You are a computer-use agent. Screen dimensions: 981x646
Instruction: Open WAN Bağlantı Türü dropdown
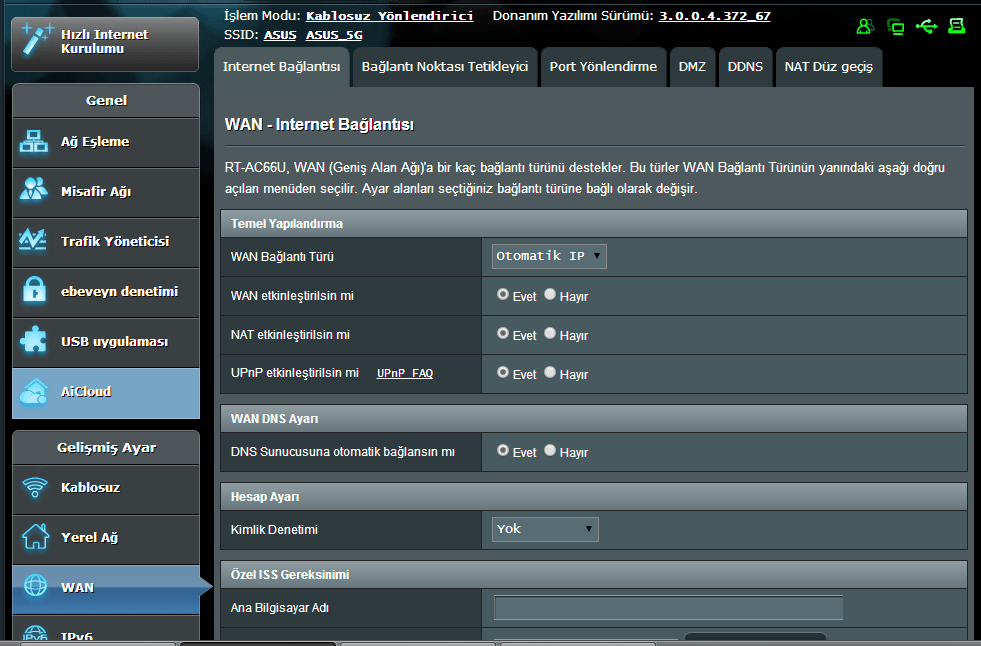click(550, 256)
